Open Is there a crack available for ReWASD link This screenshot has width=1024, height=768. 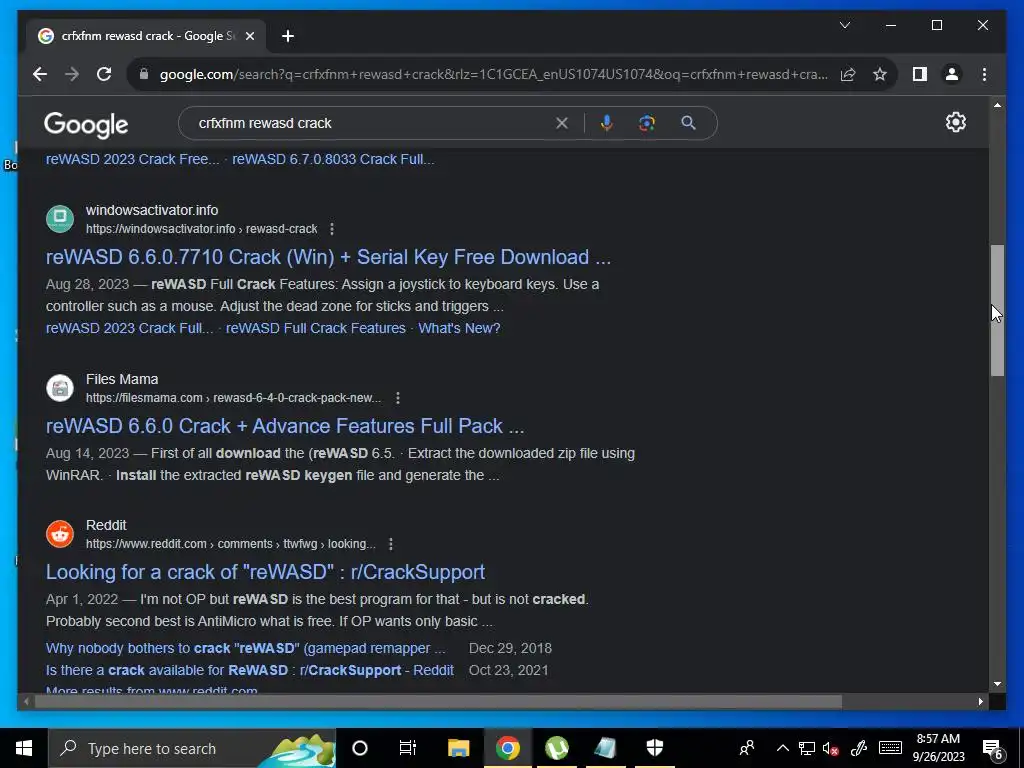(x=249, y=670)
